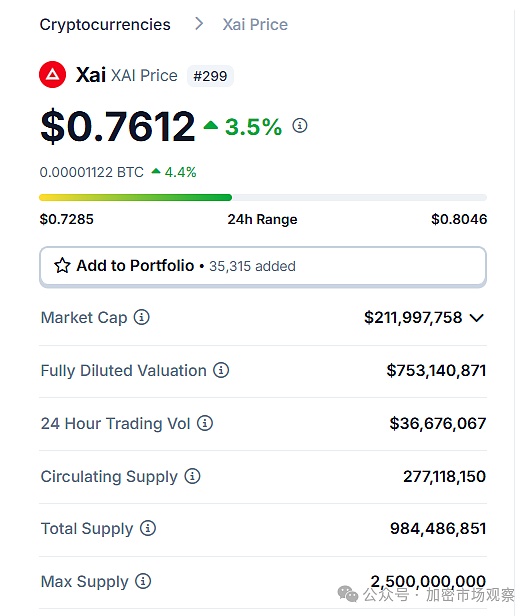The height and width of the screenshot is (616, 532).
Task: Open Market Cap info tooltip icon
Action: 142,317
